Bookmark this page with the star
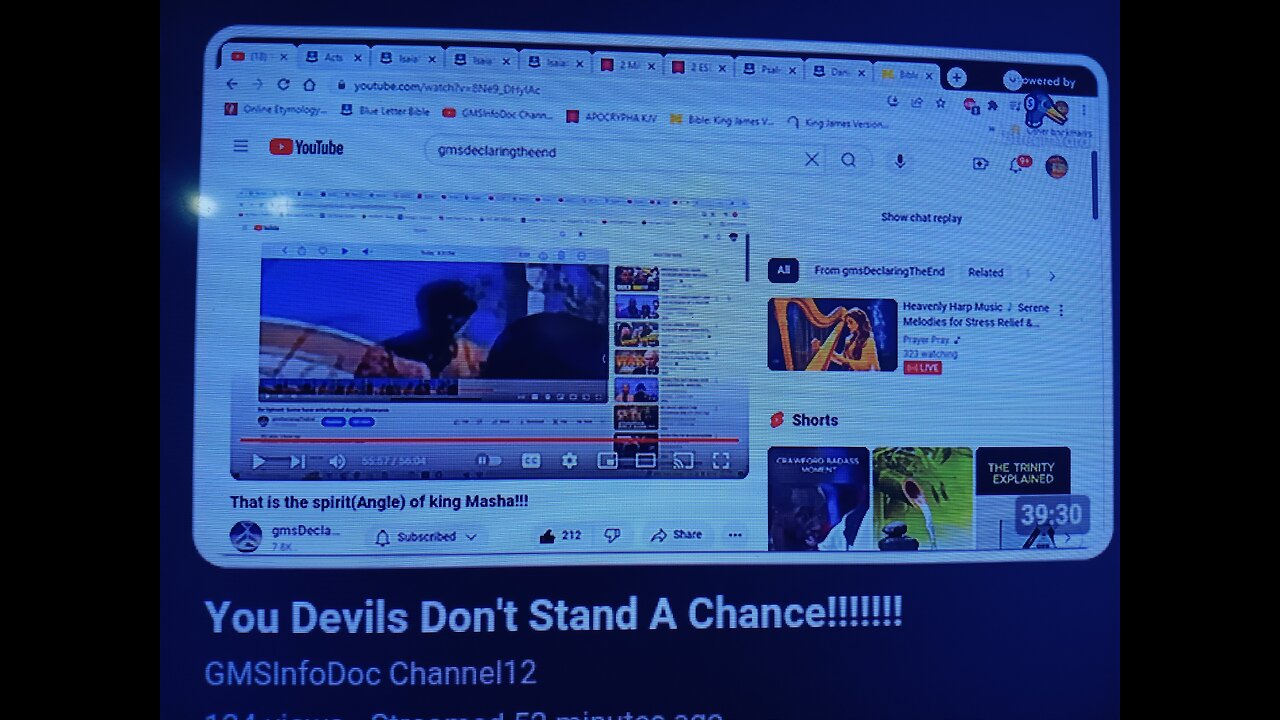The image size is (1280, 720). (941, 102)
